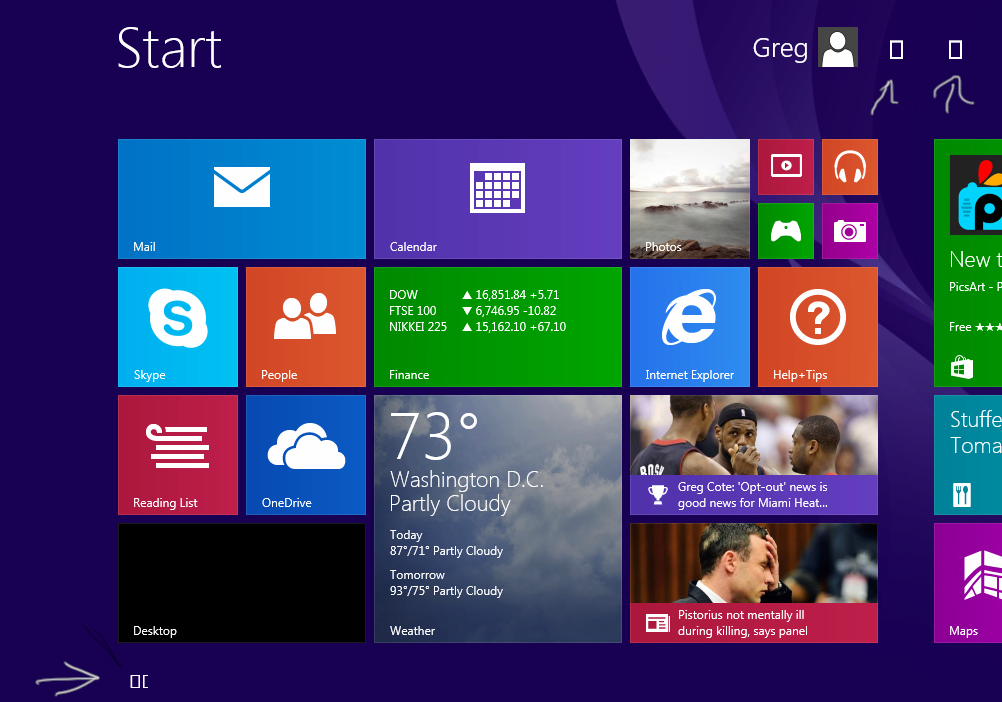Open the Mail tile
The image size is (1002, 702).
tap(242, 199)
